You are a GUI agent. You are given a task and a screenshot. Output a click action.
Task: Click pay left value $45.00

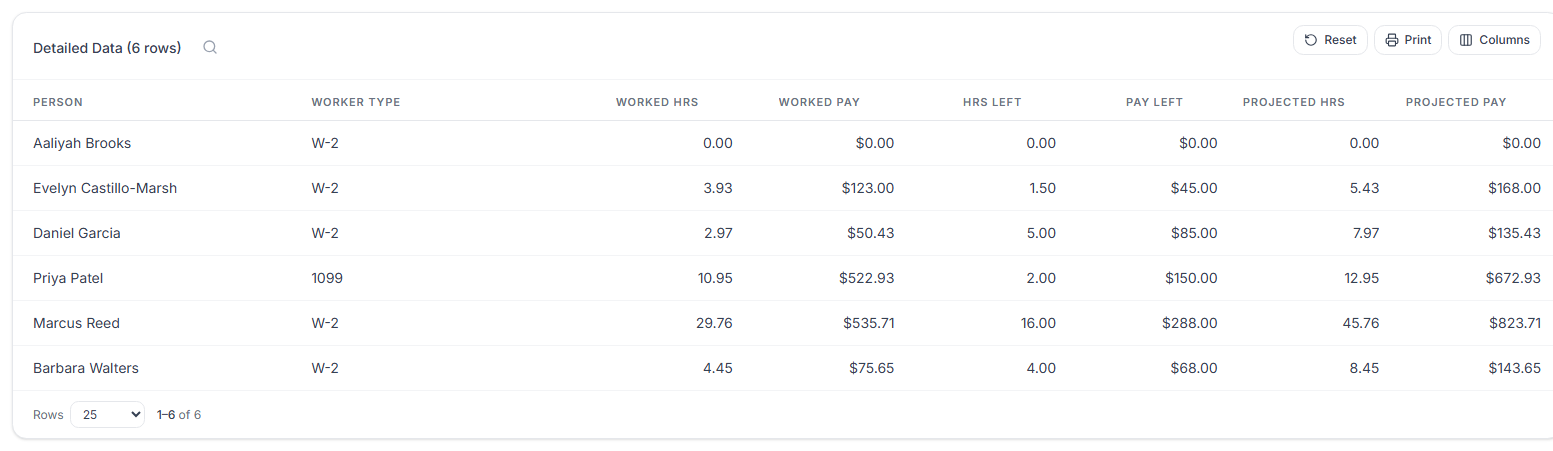(x=1194, y=188)
